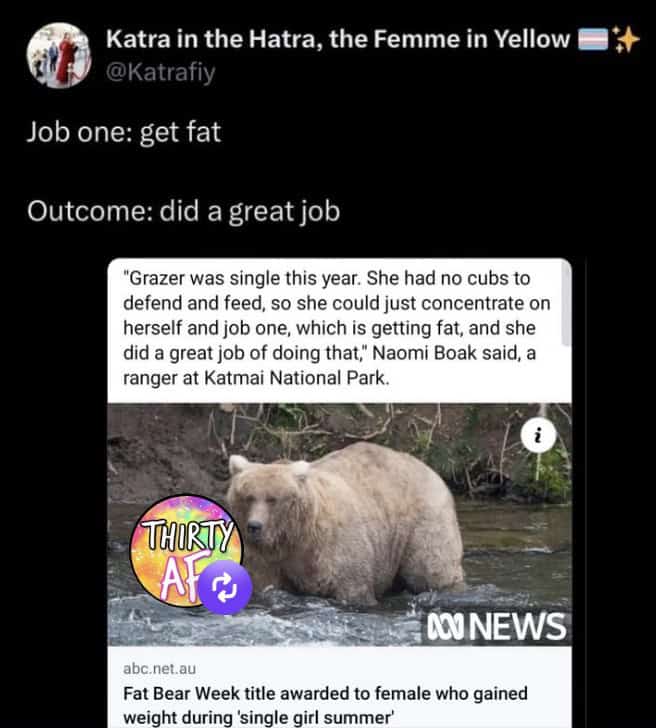This screenshot has height=728, width=656.
Task: Click the sparkles emoji after the display name
Action: click(x=625, y=39)
